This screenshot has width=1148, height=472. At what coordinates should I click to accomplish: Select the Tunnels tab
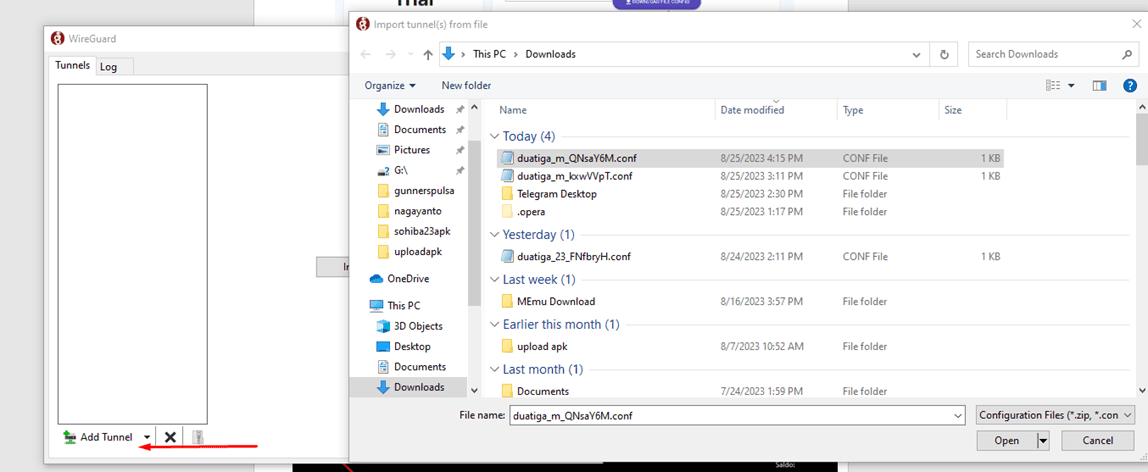pos(72,65)
